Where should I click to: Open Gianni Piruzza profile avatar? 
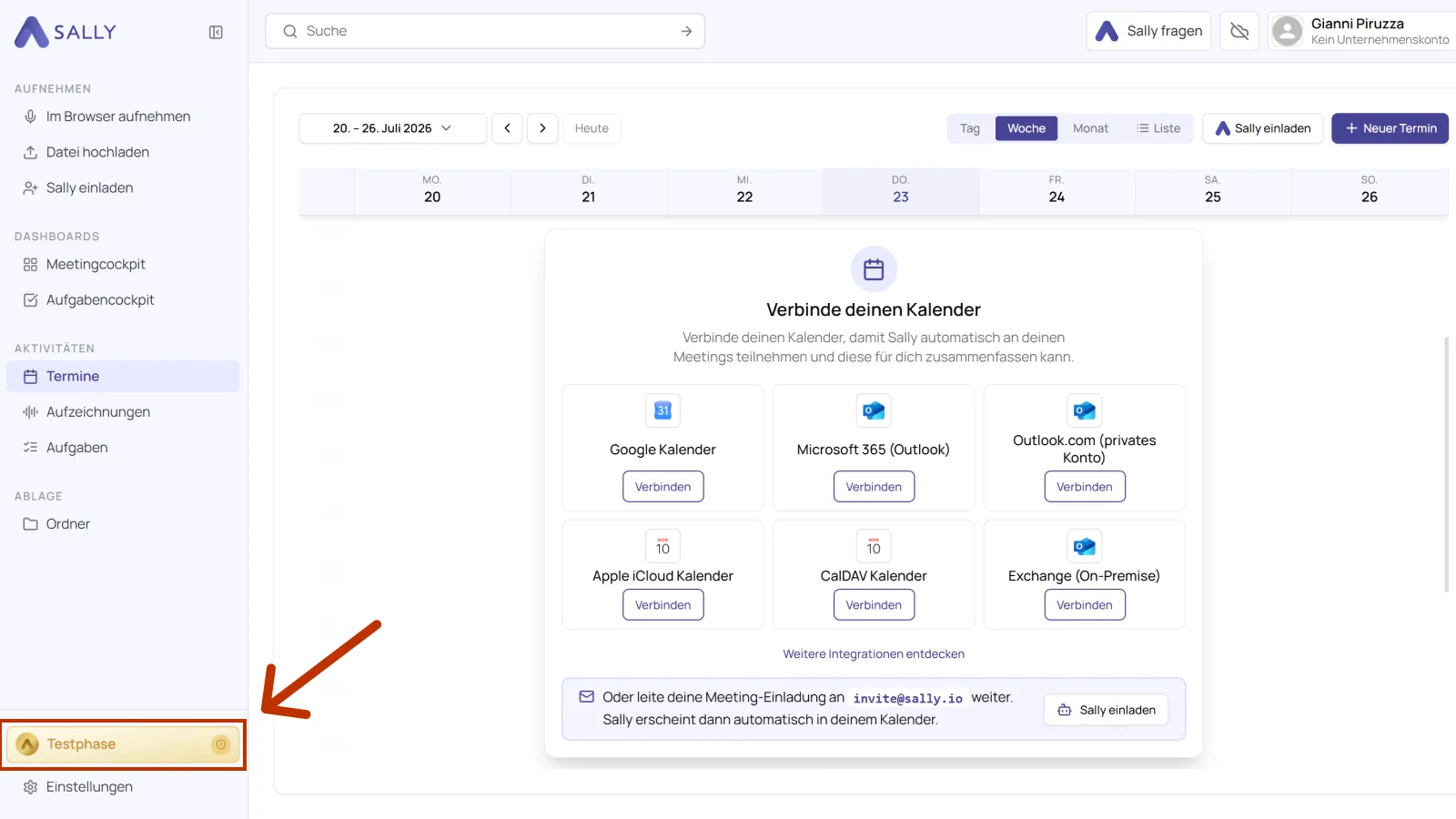point(1287,32)
